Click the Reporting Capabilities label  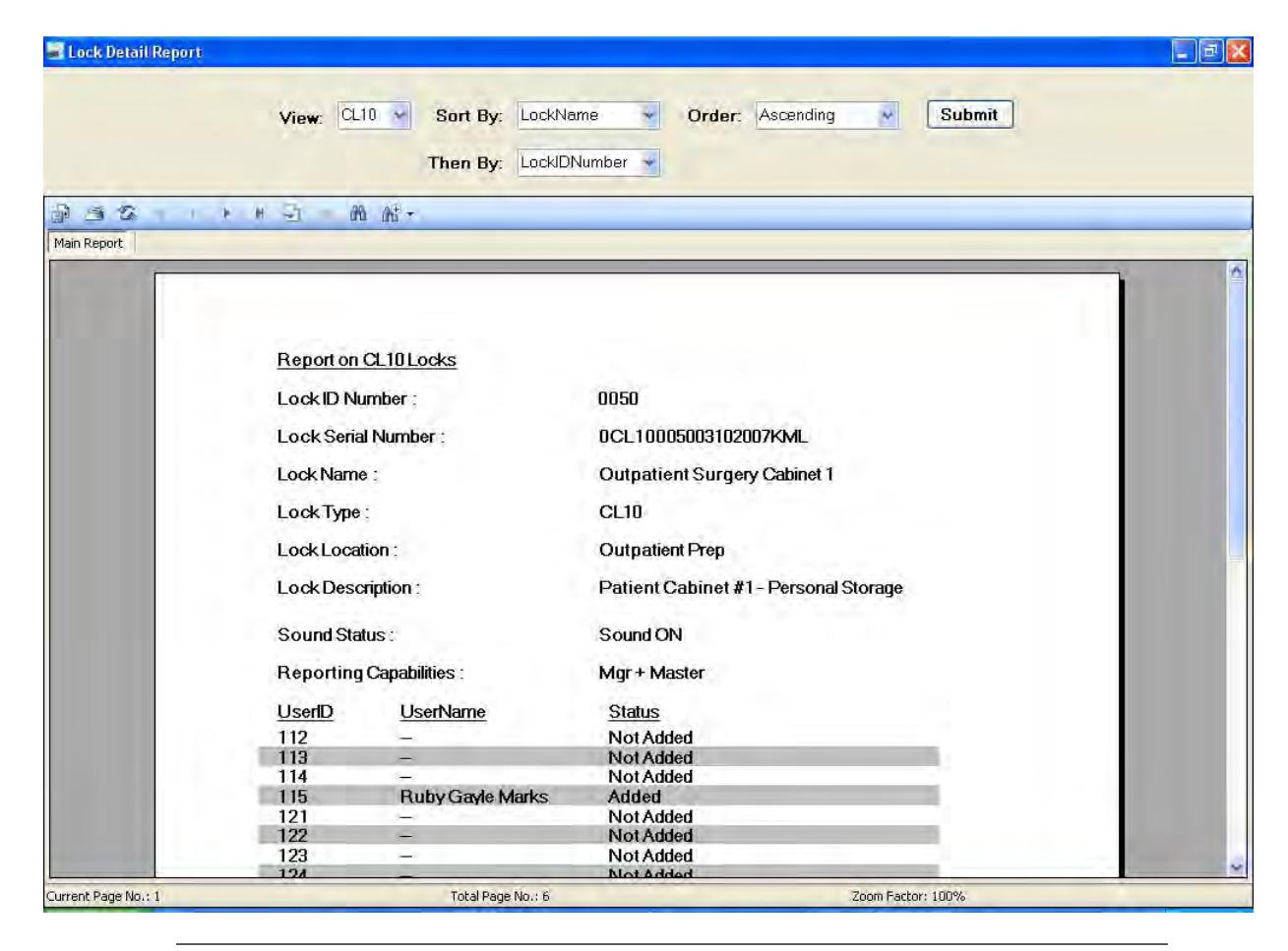pos(371,673)
